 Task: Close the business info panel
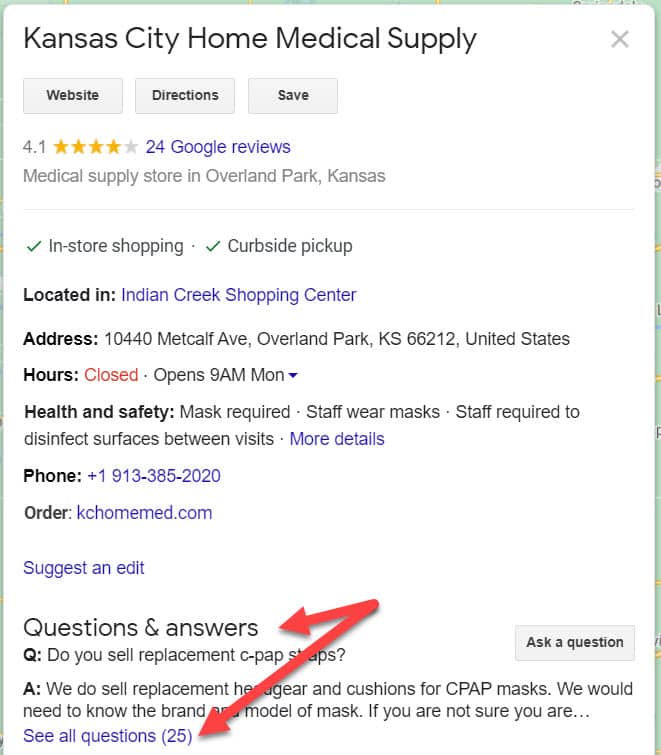coord(620,40)
